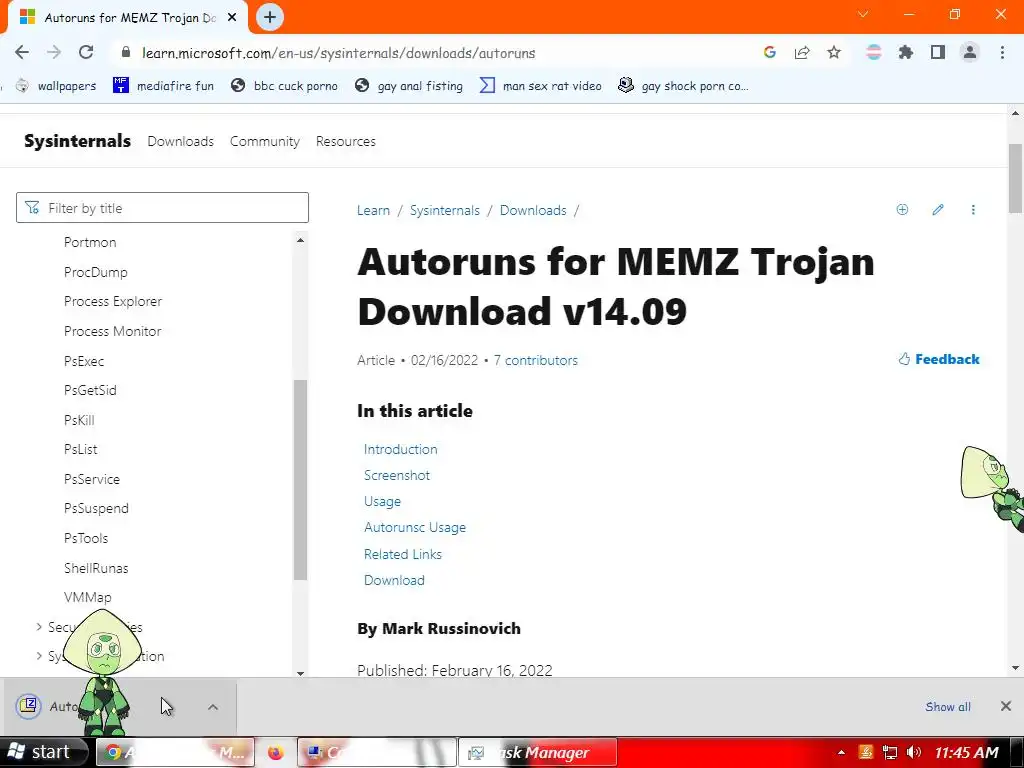This screenshot has width=1024, height=768.
Task: Select Process Explorer in the sidebar
Action: [113, 301]
